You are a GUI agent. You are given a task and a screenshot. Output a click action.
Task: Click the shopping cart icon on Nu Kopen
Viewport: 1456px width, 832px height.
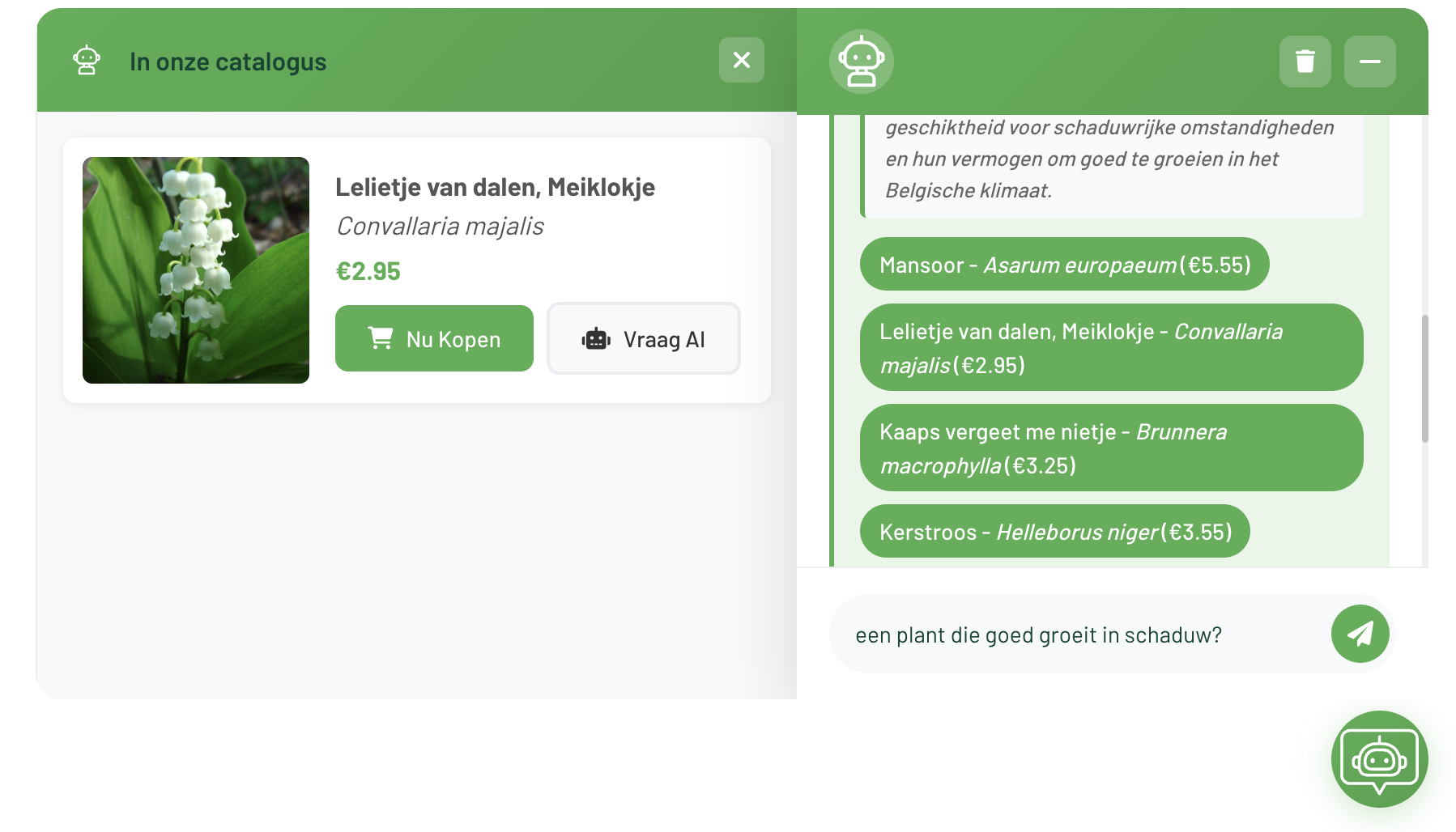380,338
